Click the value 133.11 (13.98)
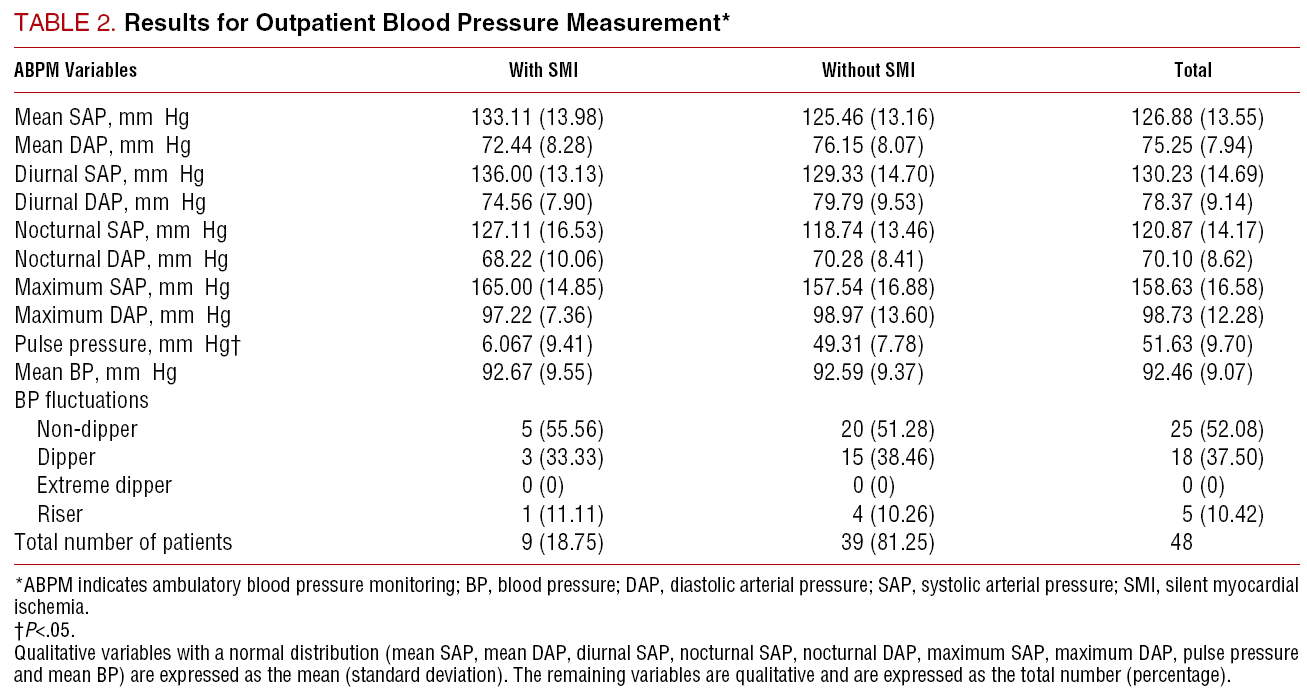This screenshot has height=699, width=1307. [x=538, y=118]
